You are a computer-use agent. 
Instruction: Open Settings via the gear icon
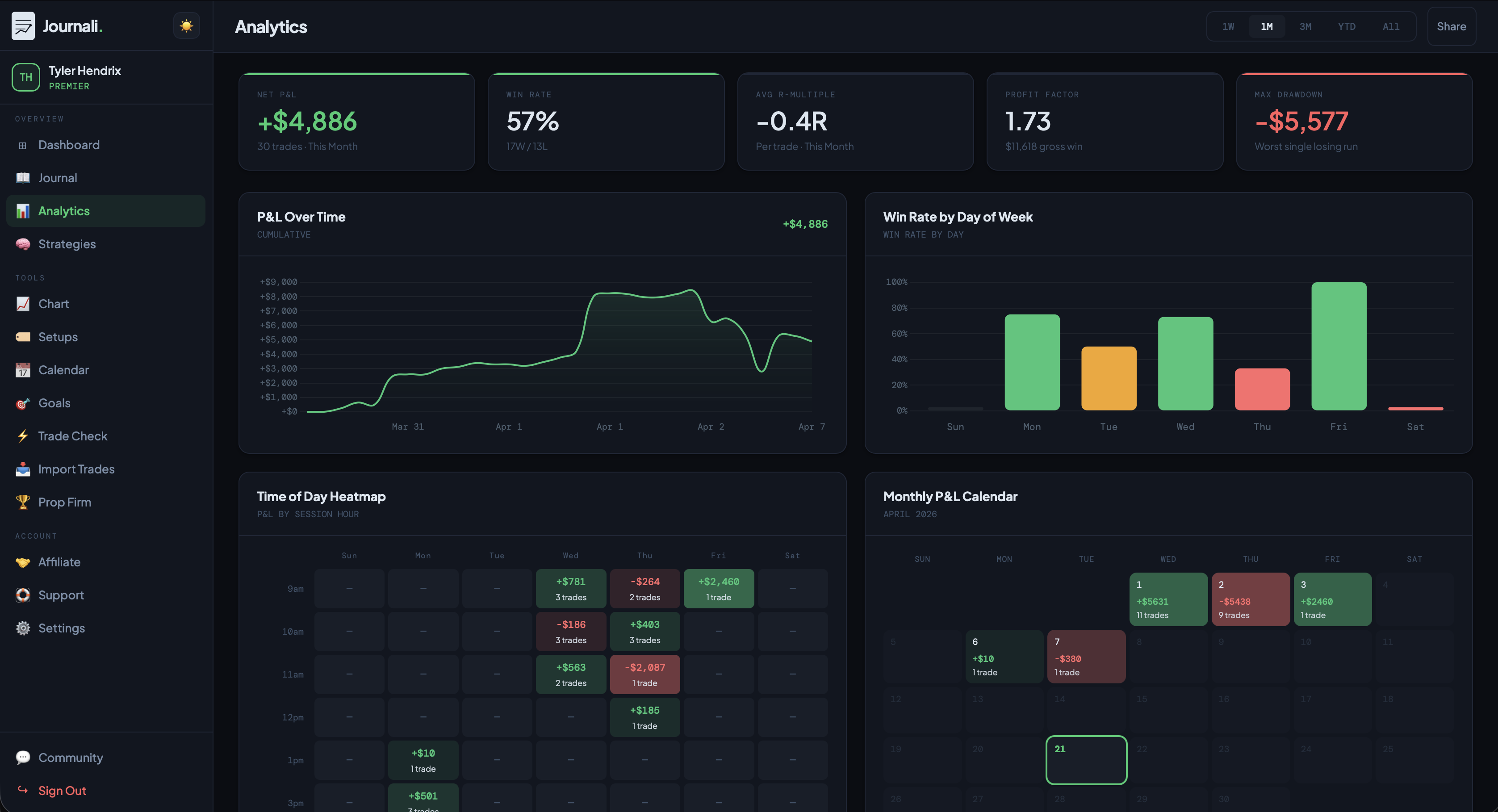[x=23, y=628]
